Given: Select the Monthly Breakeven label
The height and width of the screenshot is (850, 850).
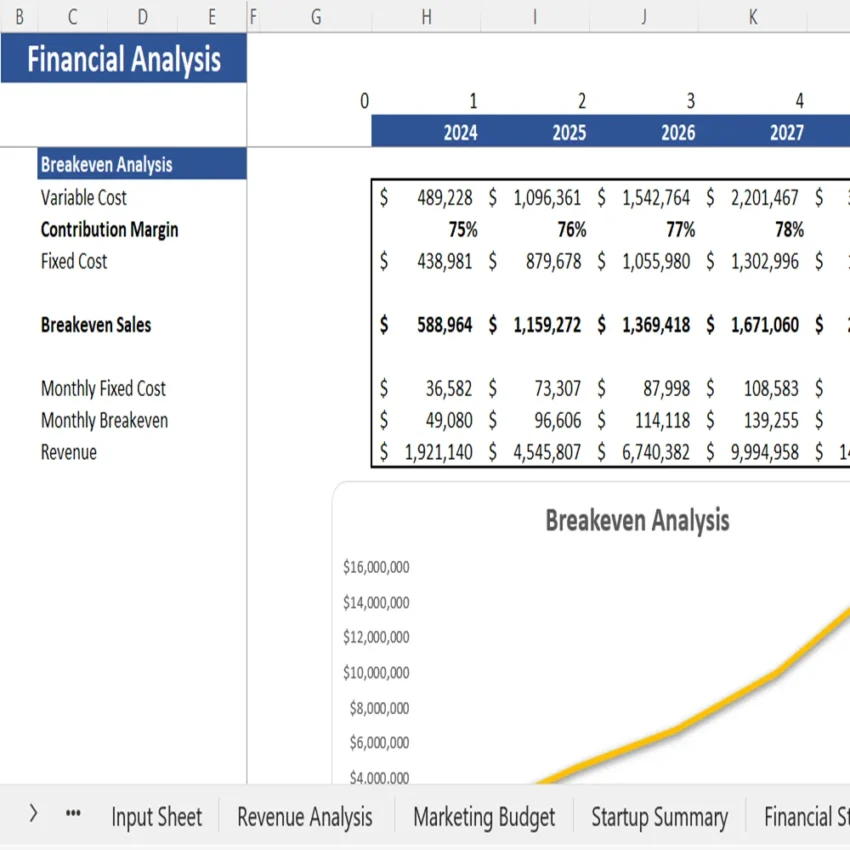Looking at the screenshot, I should [104, 420].
